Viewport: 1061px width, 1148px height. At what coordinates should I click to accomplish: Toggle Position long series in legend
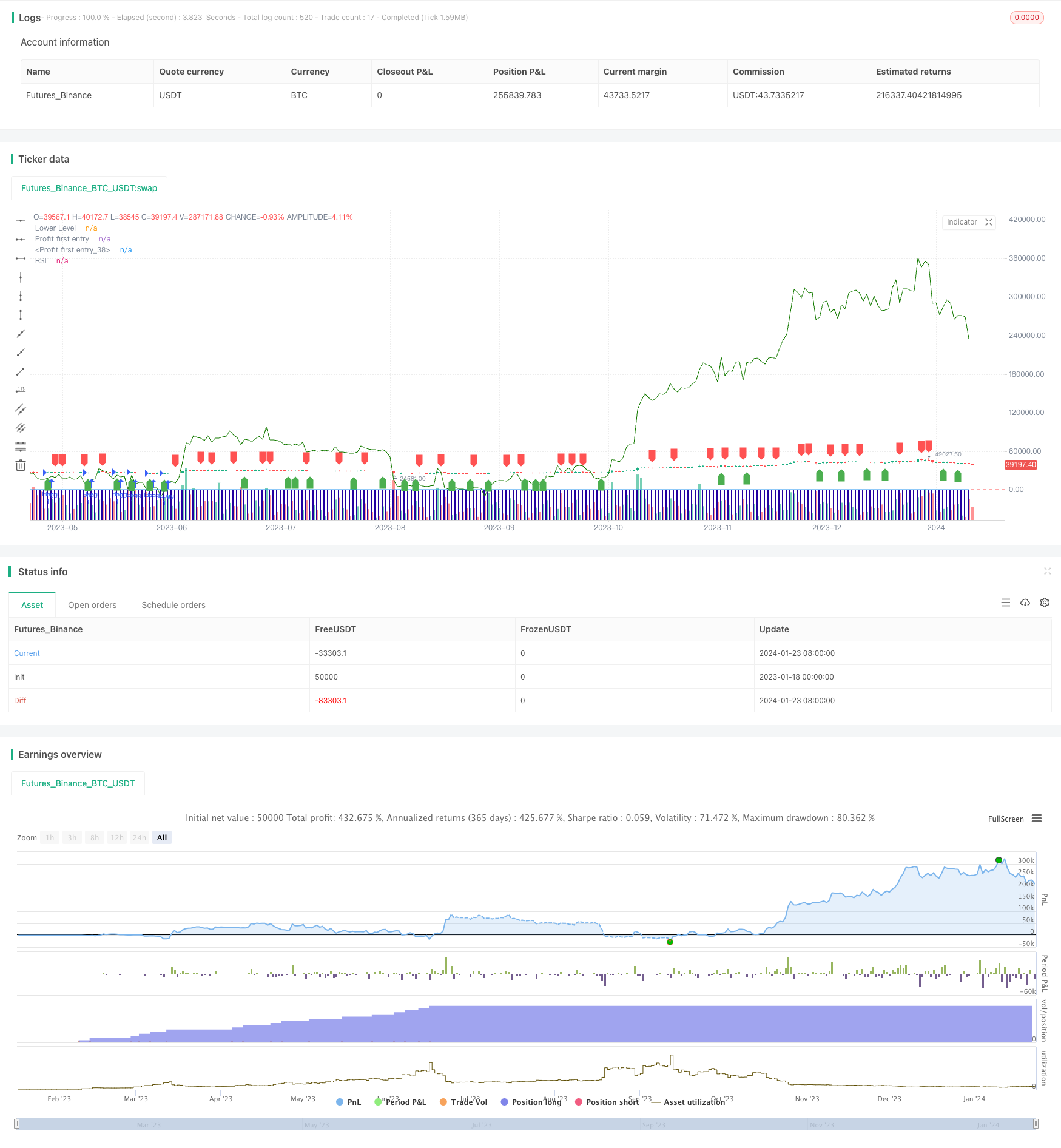(x=531, y=1102)
